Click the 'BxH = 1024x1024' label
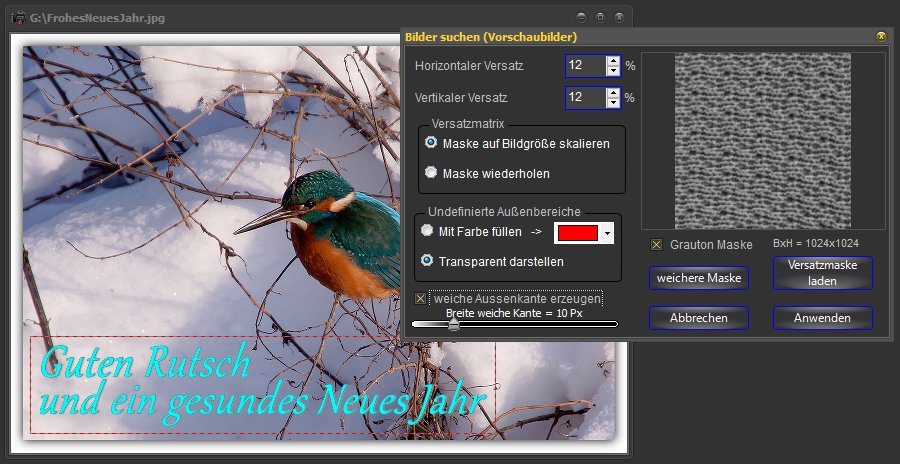900x464 pixels. click(816, 243)
